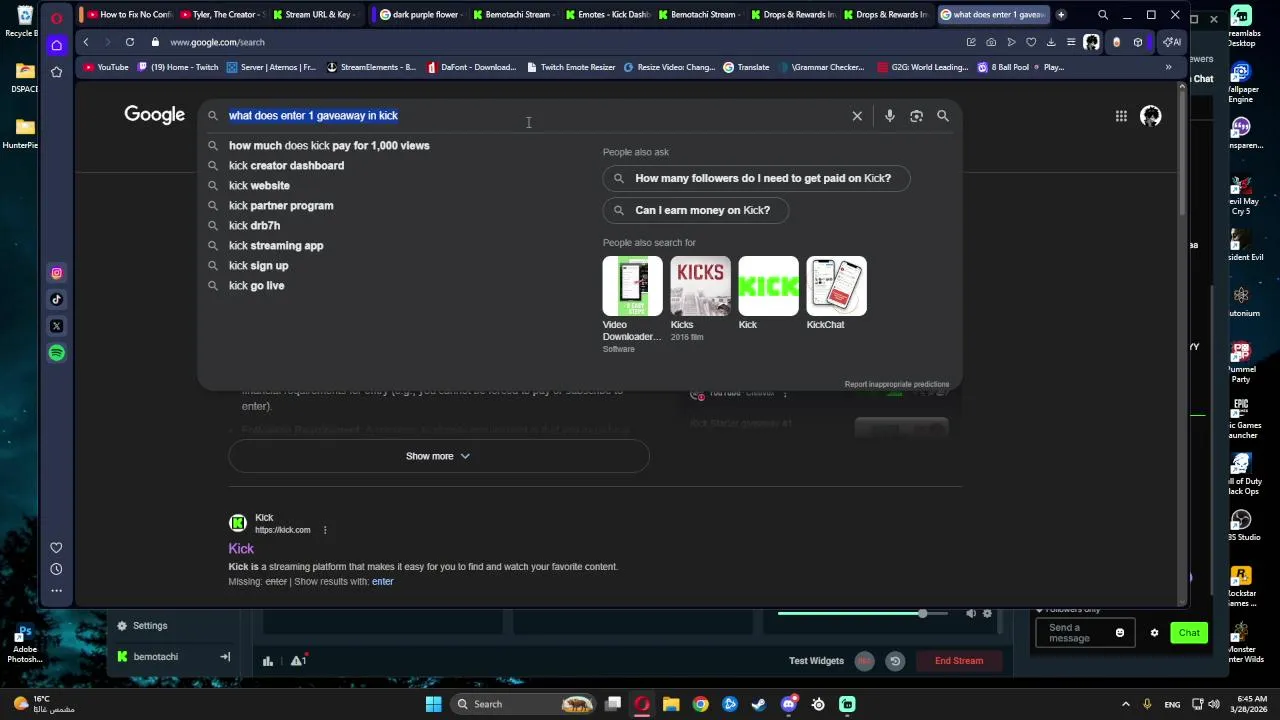
Task: Open Windows Start menu
Action: click(x=433, y=704)
